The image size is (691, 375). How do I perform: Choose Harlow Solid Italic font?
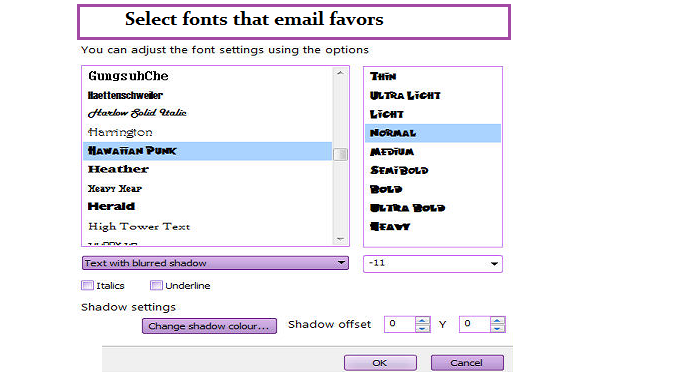207,113
